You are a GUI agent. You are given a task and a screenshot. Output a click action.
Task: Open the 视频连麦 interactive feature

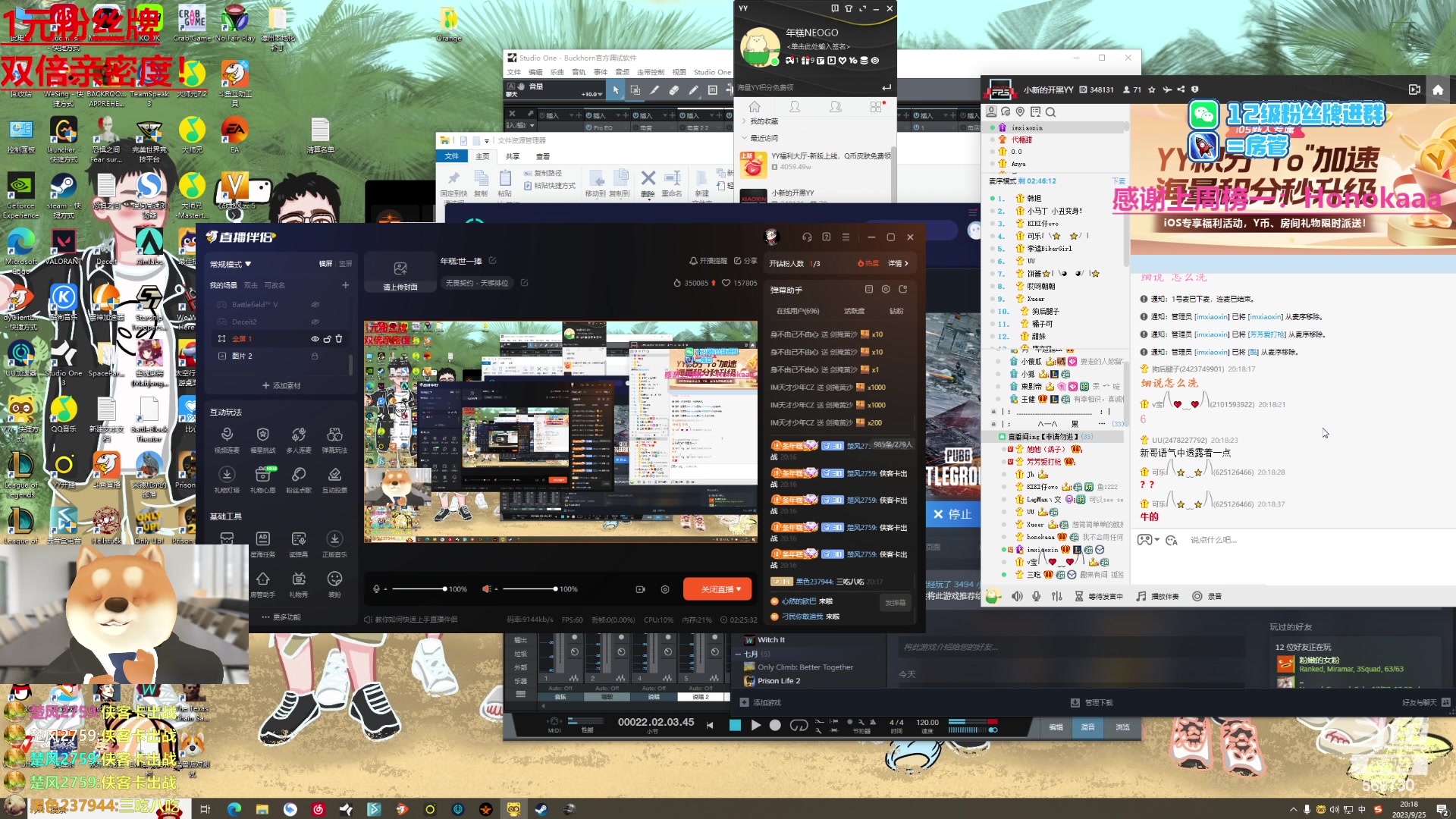coord(227,439)
